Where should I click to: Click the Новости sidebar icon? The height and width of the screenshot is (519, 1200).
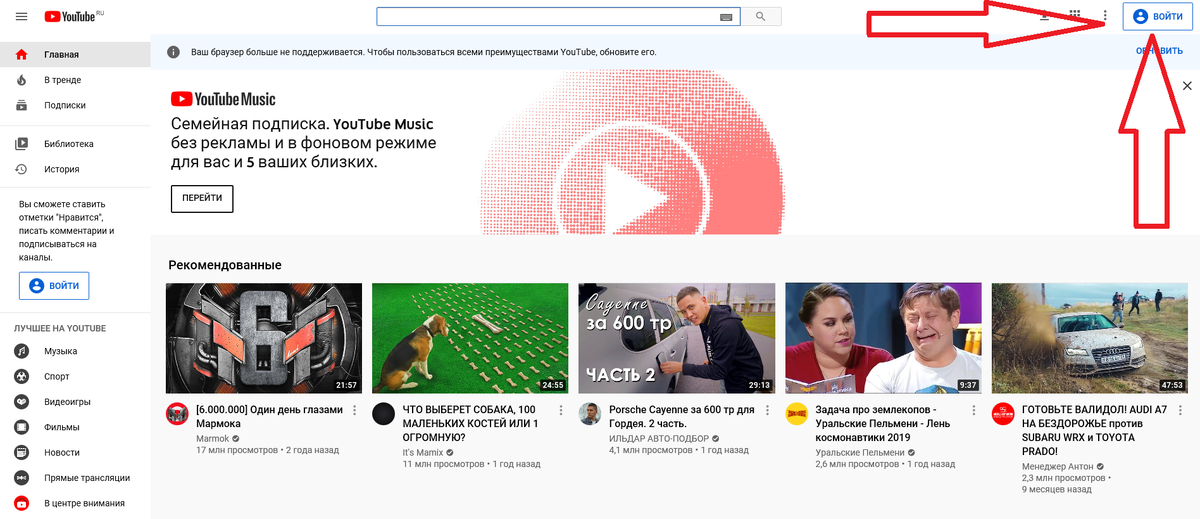coord(21,452)
